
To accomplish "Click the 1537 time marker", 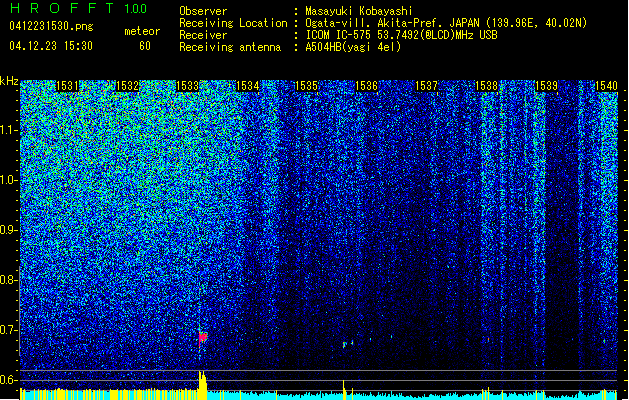I will (x=426, y=86).
